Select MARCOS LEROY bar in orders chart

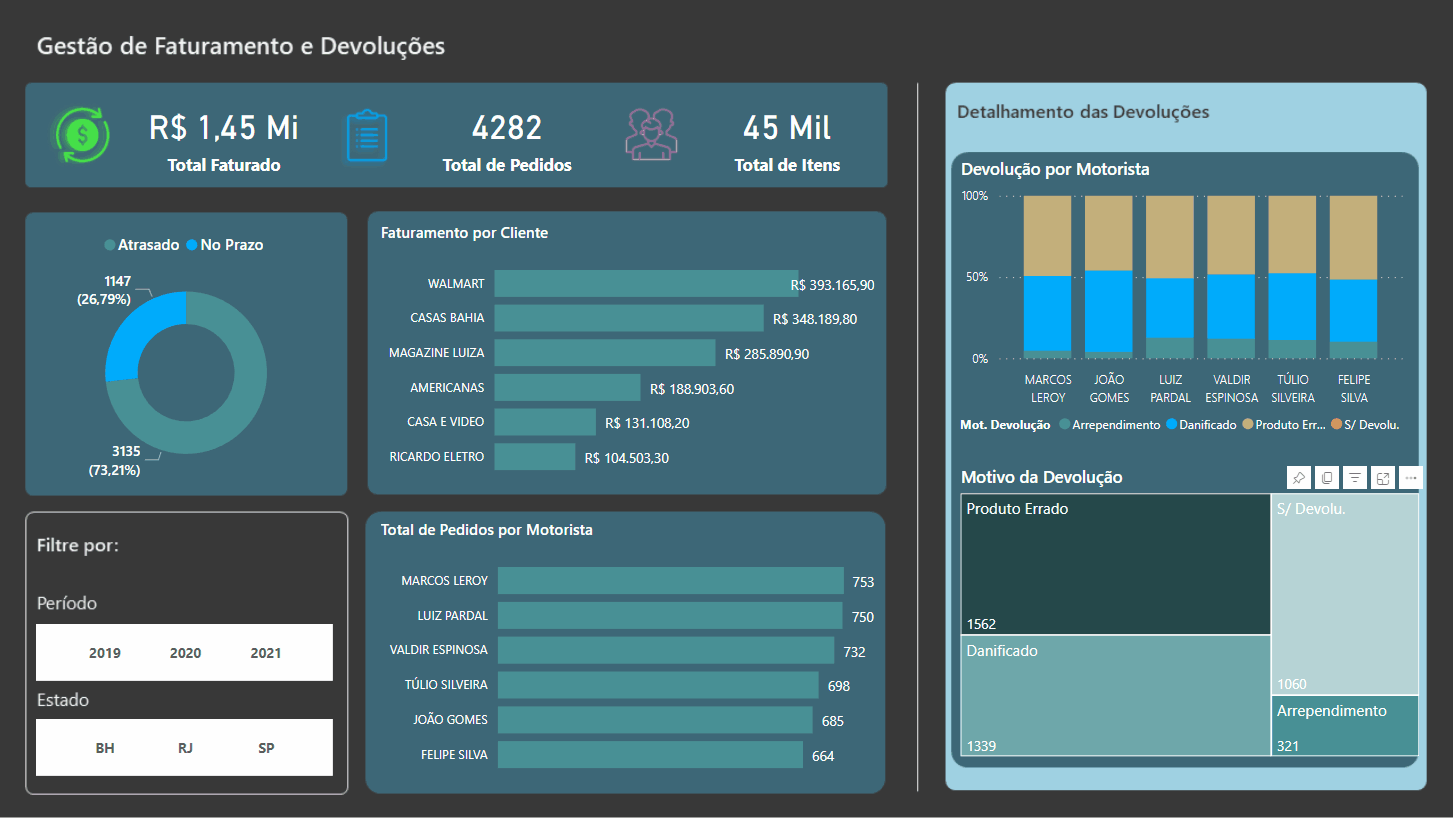[x=671, y=581]
